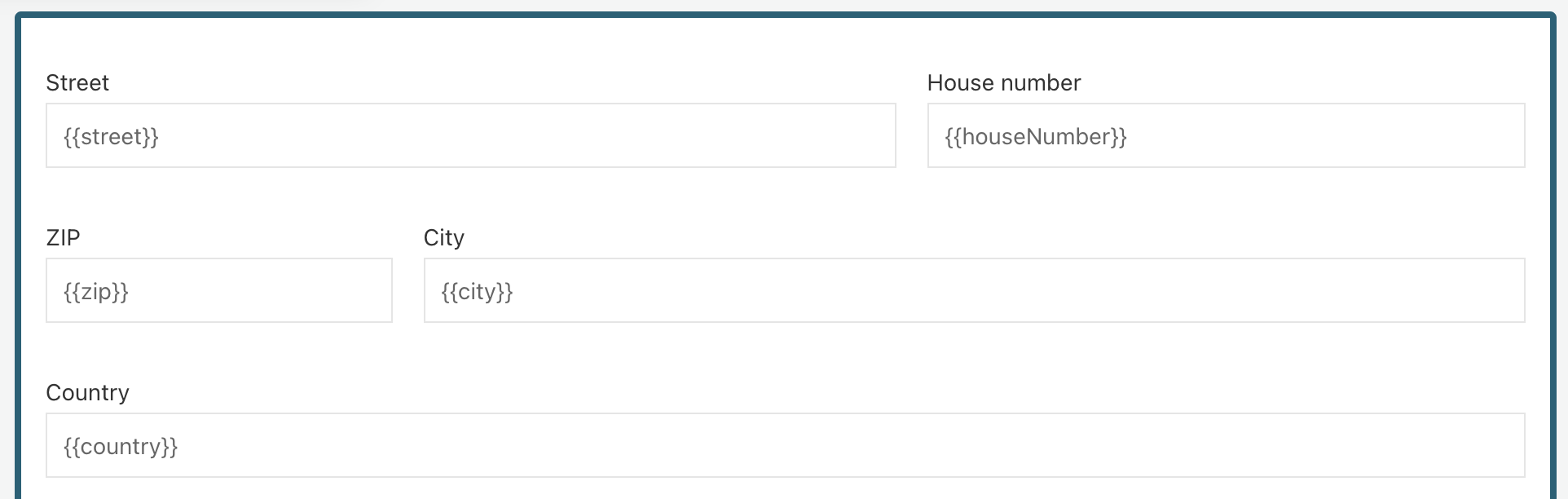Click the {{street}} placeholder text
This screenshot has width=1568, height=499.
point(111,136)
